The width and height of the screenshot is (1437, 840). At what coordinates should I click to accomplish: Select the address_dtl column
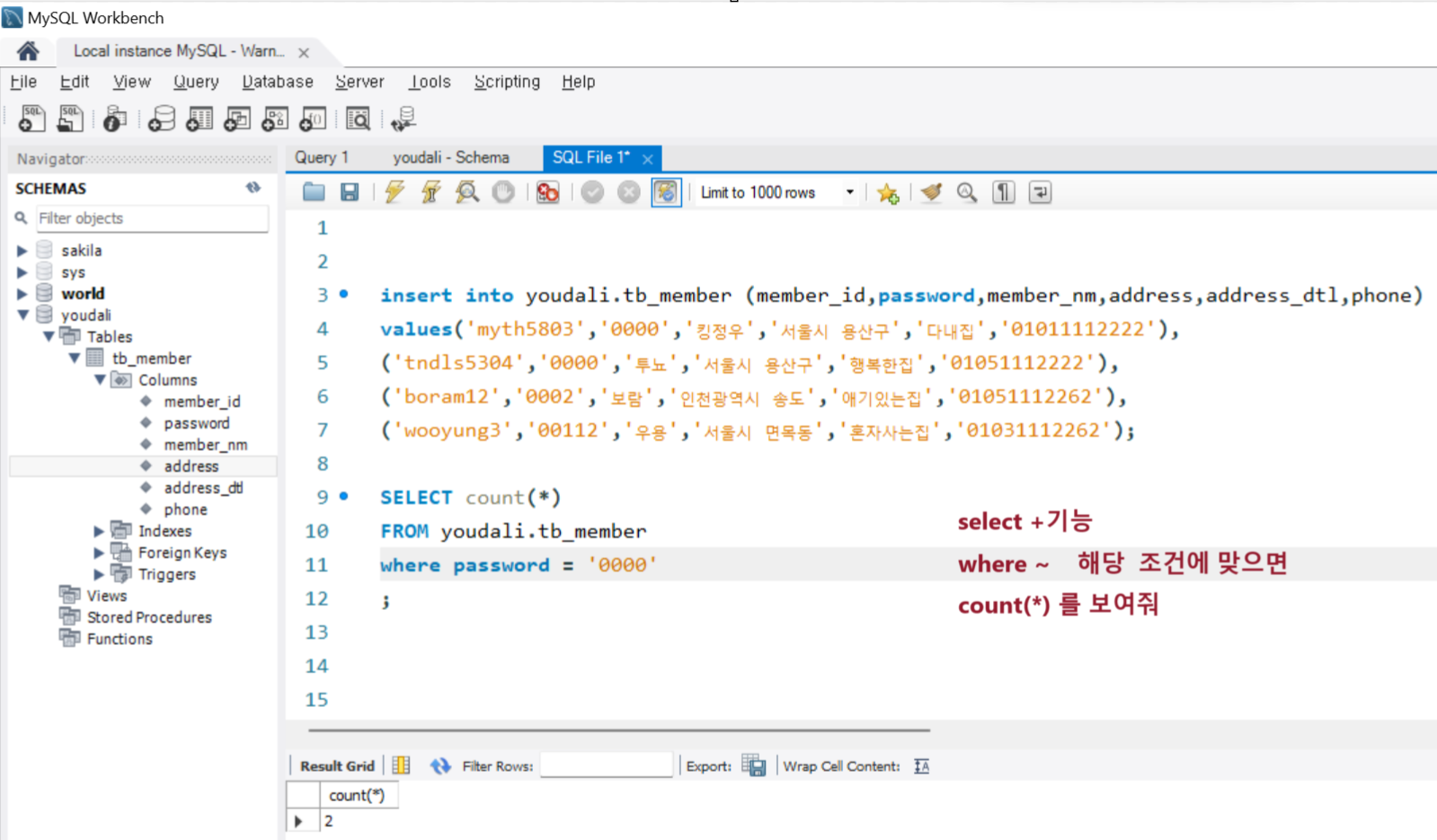click(x=203, y=488)
